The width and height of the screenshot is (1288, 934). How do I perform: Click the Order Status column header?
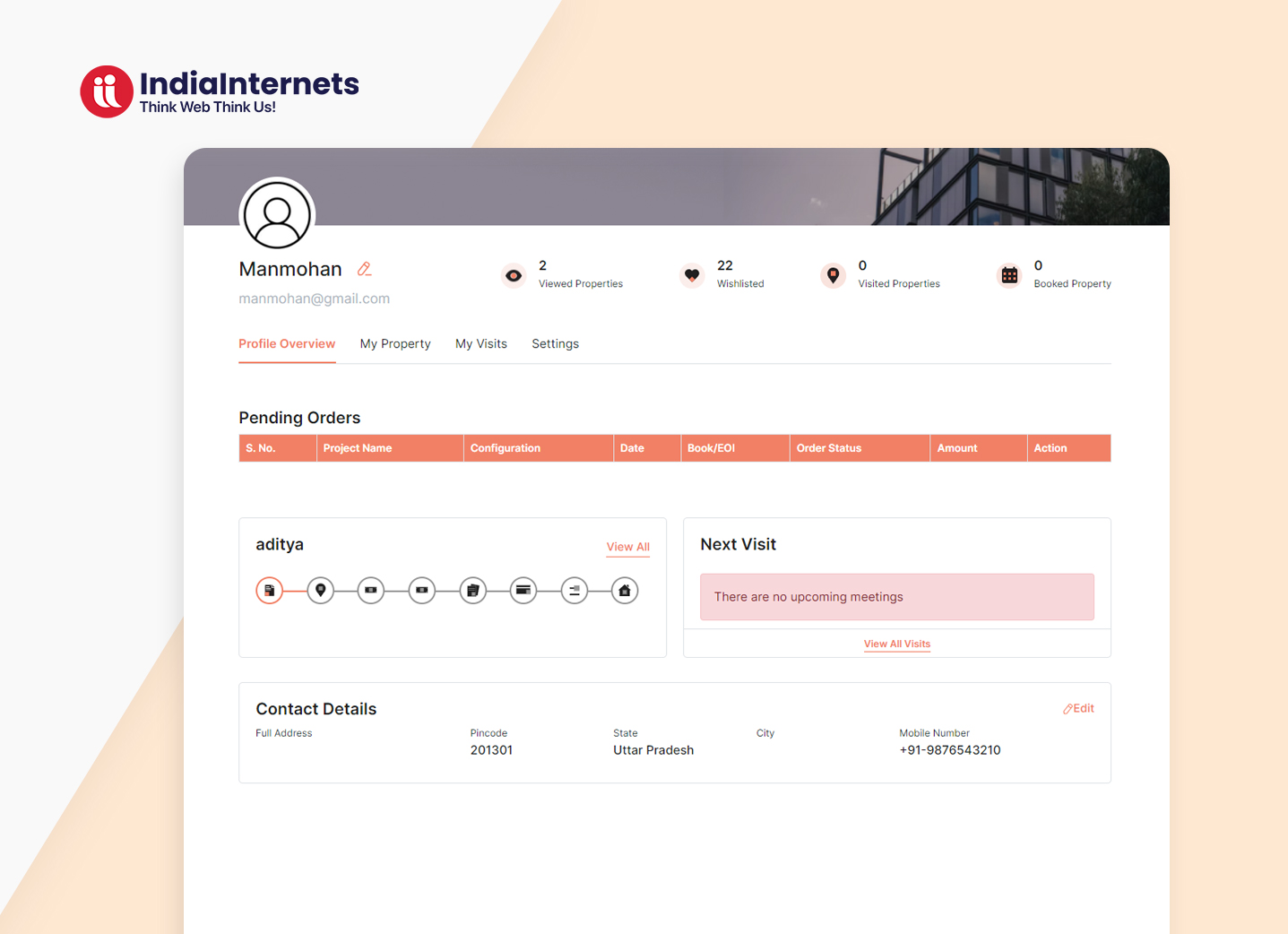pos(860,448)
